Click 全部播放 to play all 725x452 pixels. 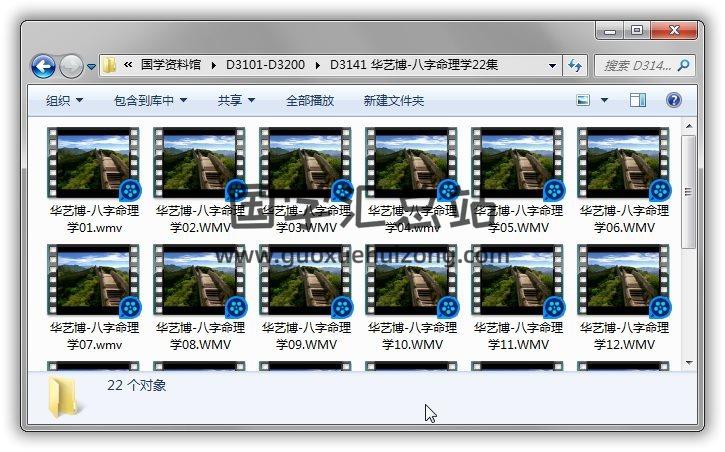pyautogui.click(x=310, y=100)
